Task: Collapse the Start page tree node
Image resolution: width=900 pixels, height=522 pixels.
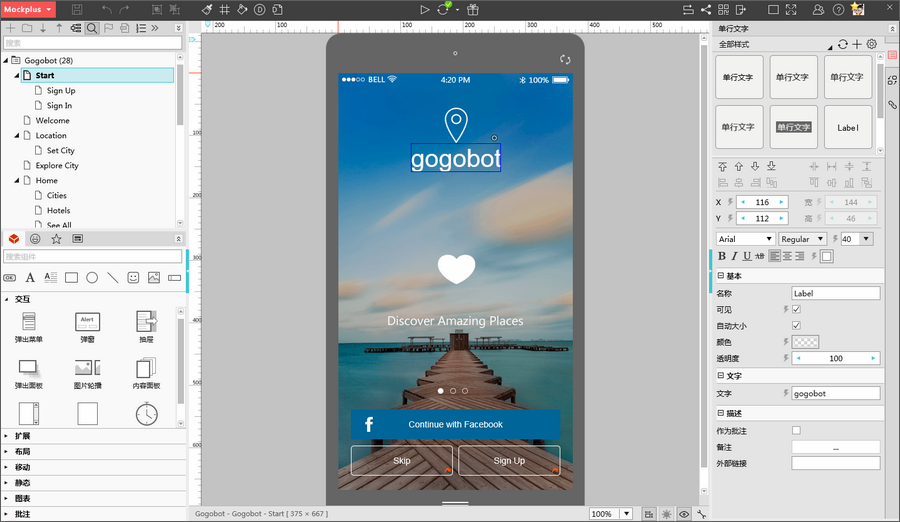Action: (x=17, y=75)
